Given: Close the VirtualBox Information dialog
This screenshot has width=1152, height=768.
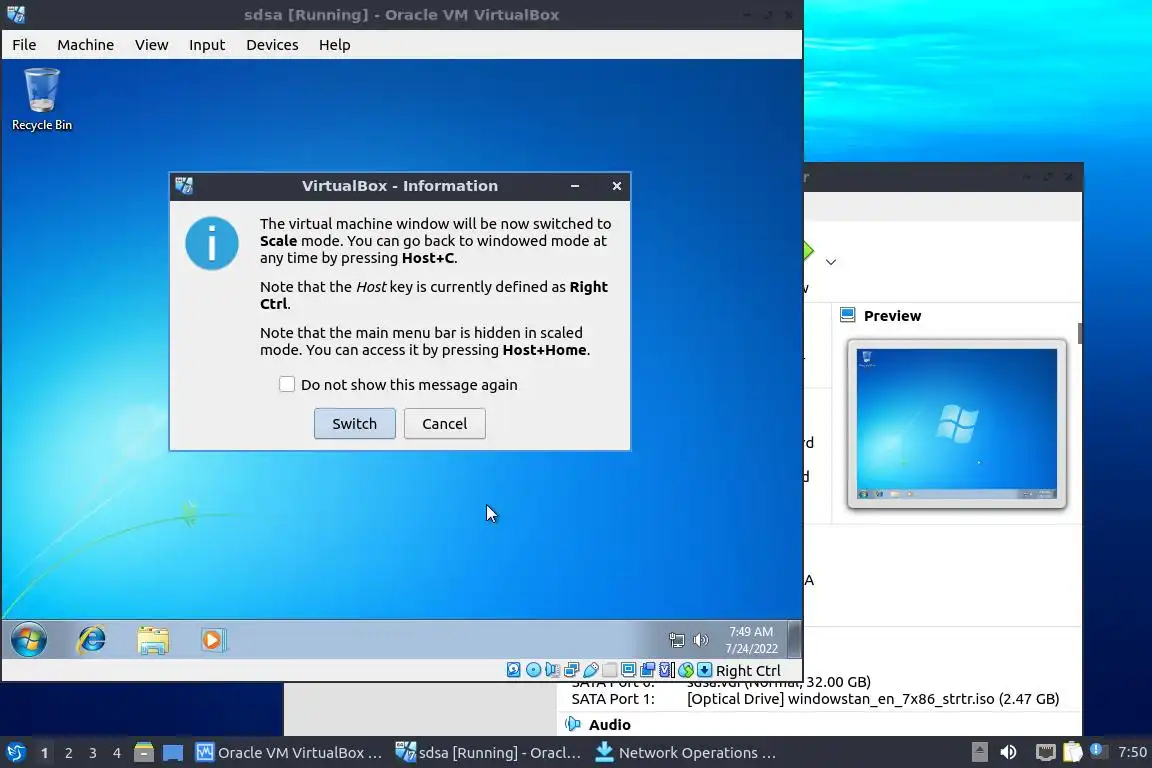Looking at the screenshot, I should [x=616, y=186].
